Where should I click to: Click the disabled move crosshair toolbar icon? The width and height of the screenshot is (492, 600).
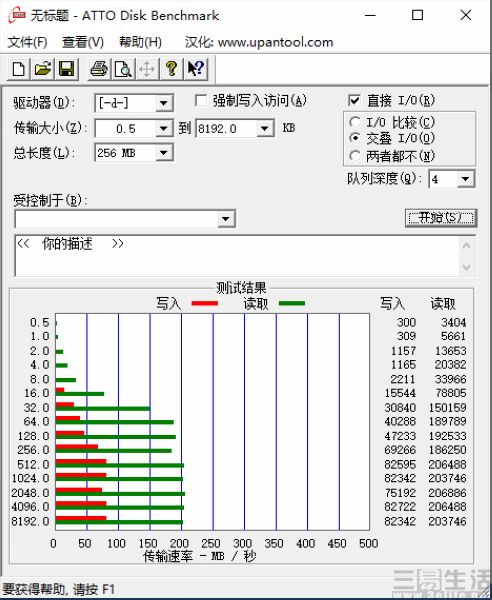147,69
